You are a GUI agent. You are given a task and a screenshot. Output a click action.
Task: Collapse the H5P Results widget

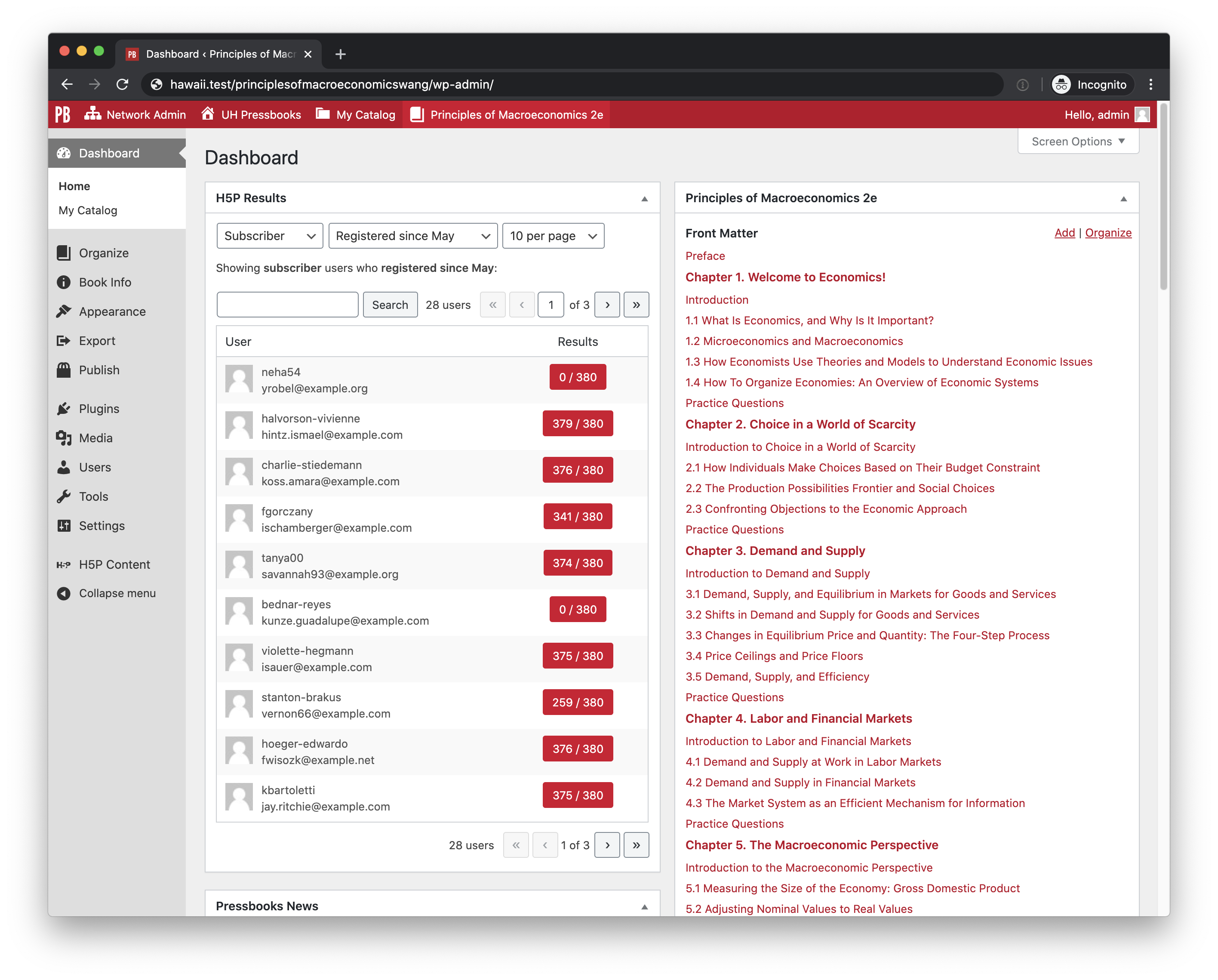coord(645,198)
